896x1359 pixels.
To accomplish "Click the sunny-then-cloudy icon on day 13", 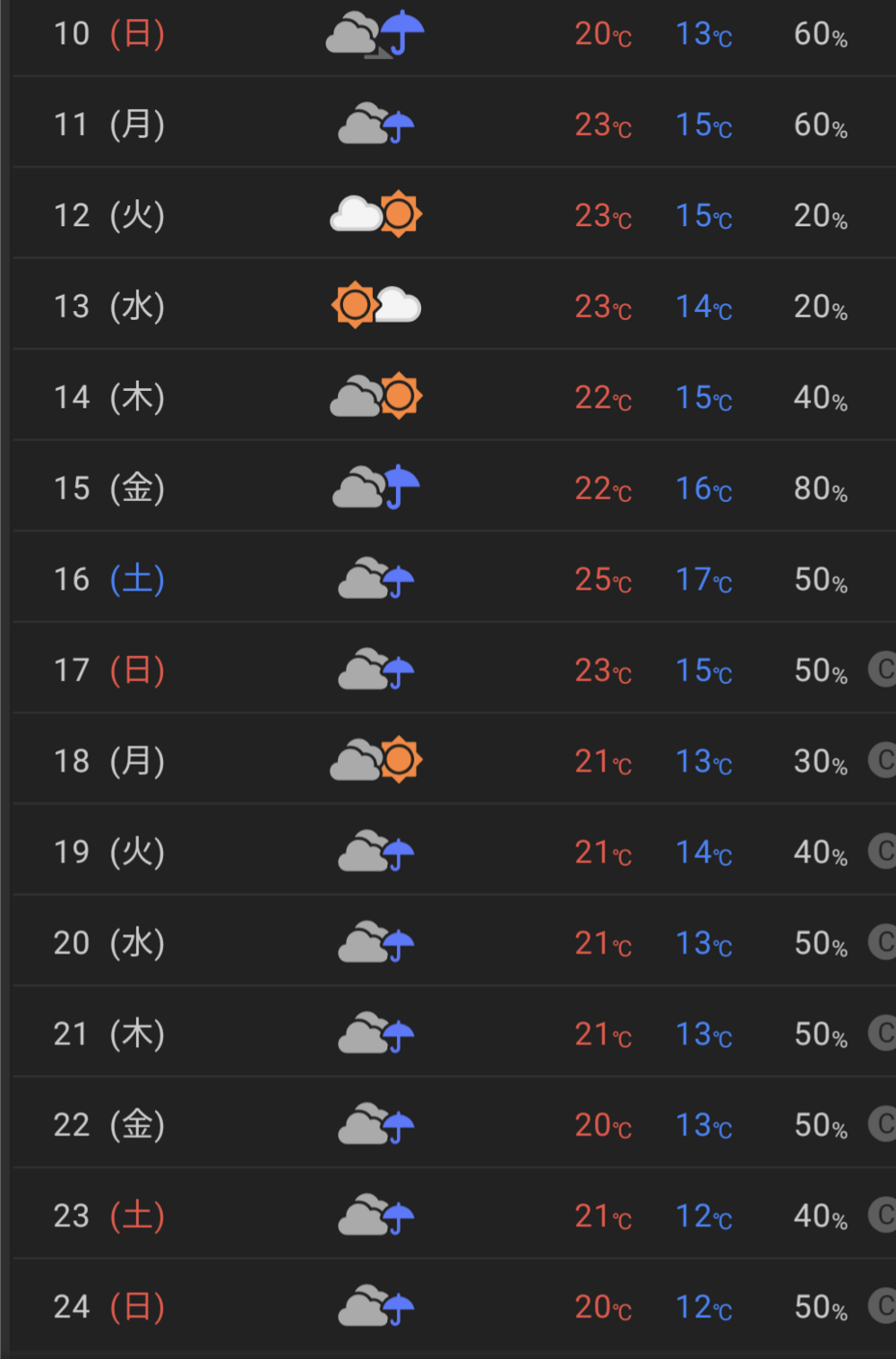I will 375,306.
